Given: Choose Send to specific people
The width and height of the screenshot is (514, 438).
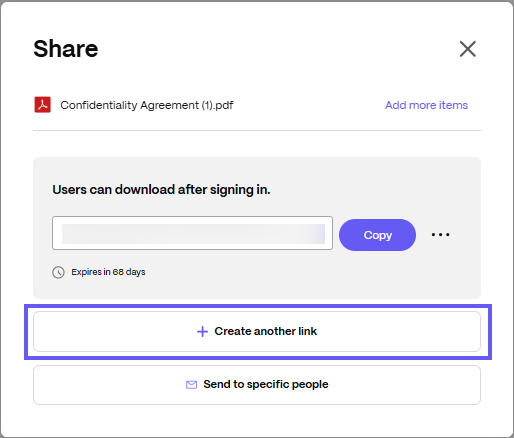Looking at the screenshot, I should click(x=257, y=385).
